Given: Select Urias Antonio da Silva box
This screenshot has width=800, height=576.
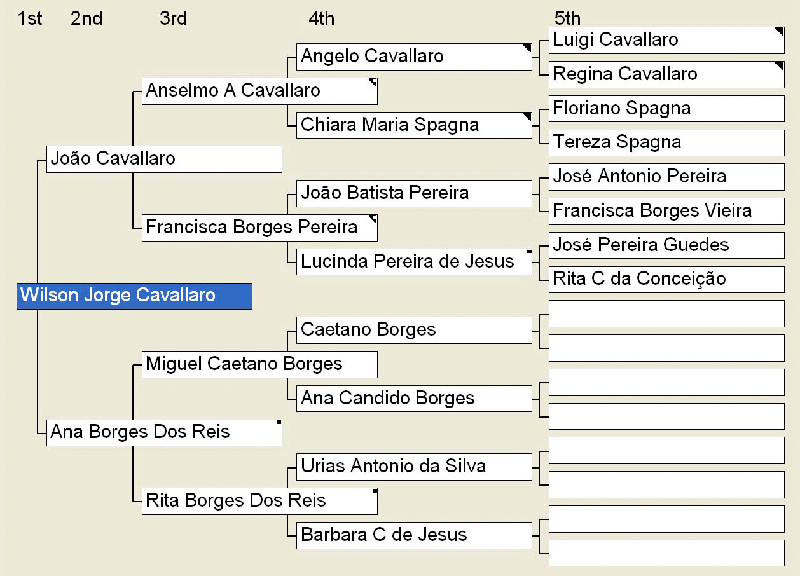Looking at the screenshot, I should (x=414, y=467).
